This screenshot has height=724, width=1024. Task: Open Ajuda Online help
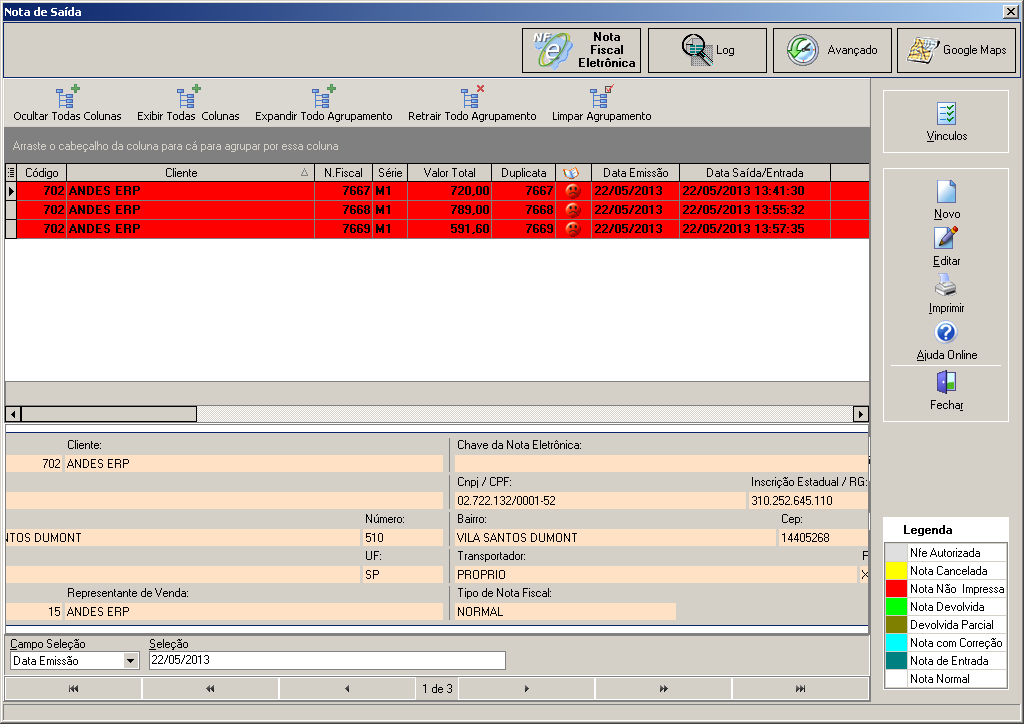point(946,341)
